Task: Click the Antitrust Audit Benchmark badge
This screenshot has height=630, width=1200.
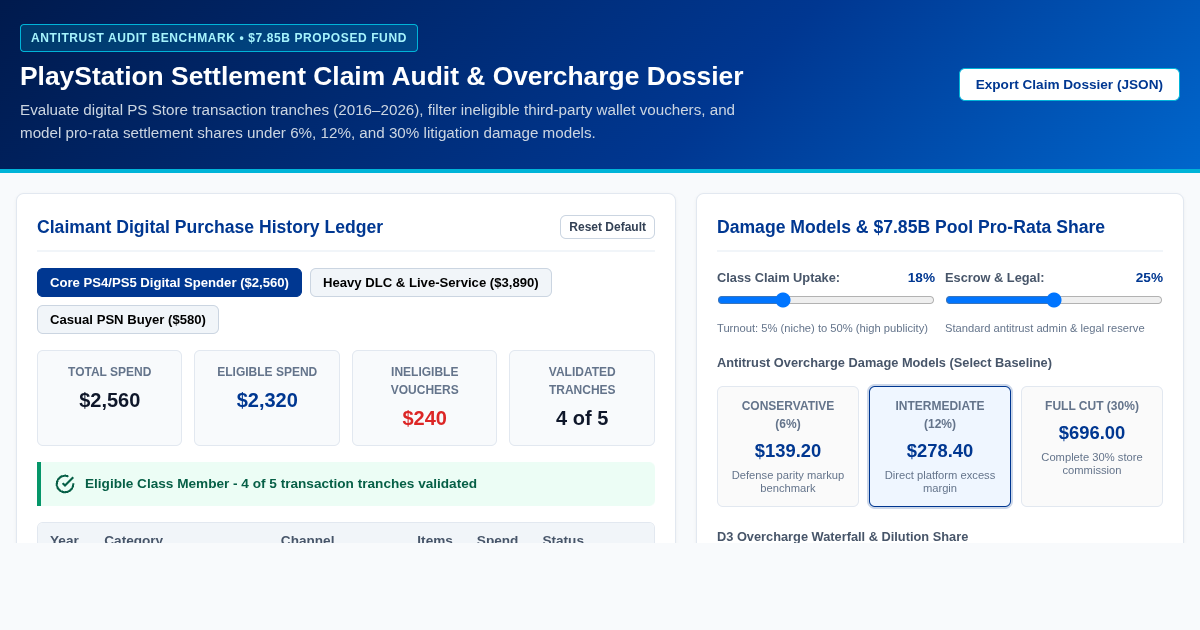Action: point(219,38)
